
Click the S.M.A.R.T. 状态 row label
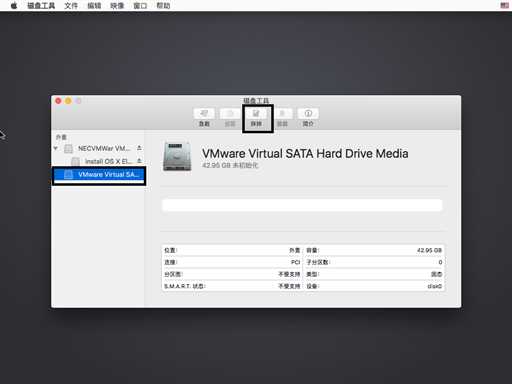185,286
